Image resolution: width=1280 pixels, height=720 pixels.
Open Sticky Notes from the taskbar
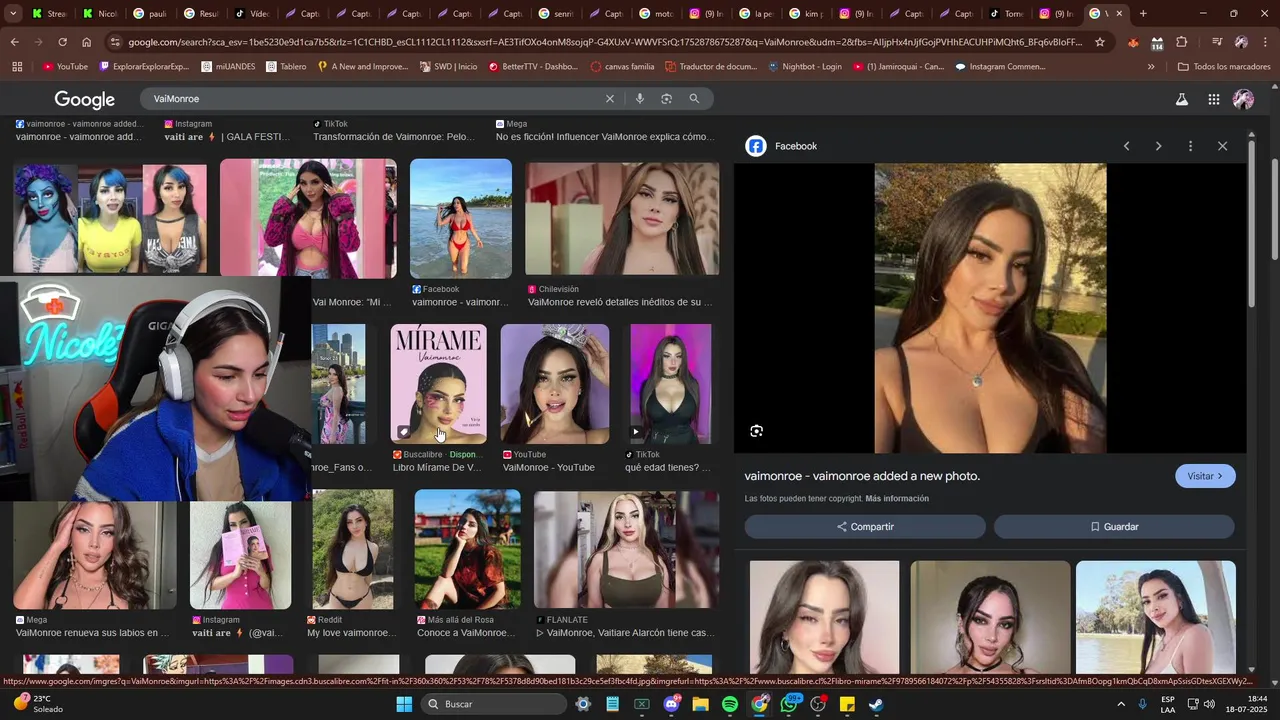click(847, 704)
